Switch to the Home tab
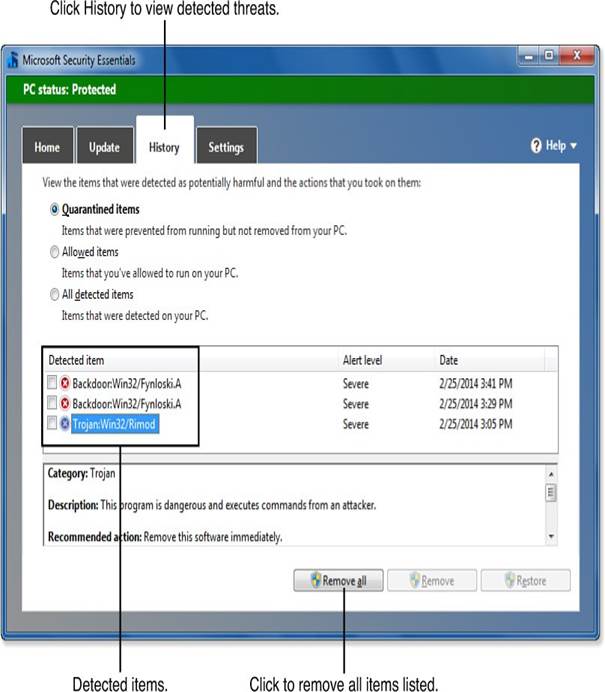Image resolution: width=605 pixels, height=692 pixels. point(48,146)
